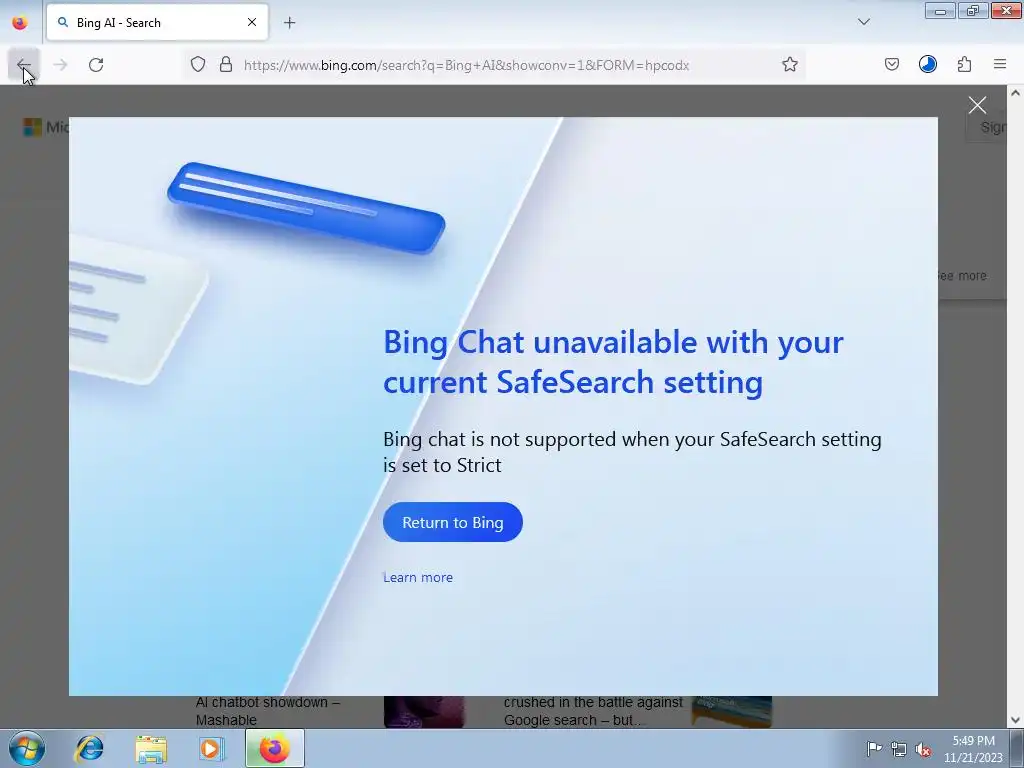Select the Bing AI - Search tab
Viewport: 1024px width, 768px height.
[x=157, y=22]
